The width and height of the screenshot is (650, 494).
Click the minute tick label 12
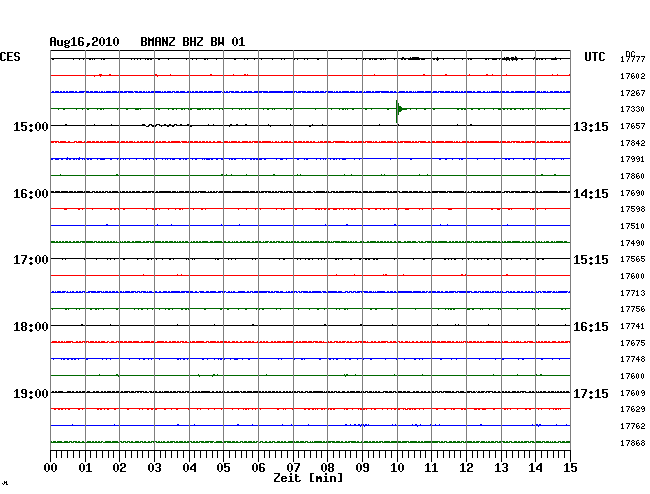point(466,468)
